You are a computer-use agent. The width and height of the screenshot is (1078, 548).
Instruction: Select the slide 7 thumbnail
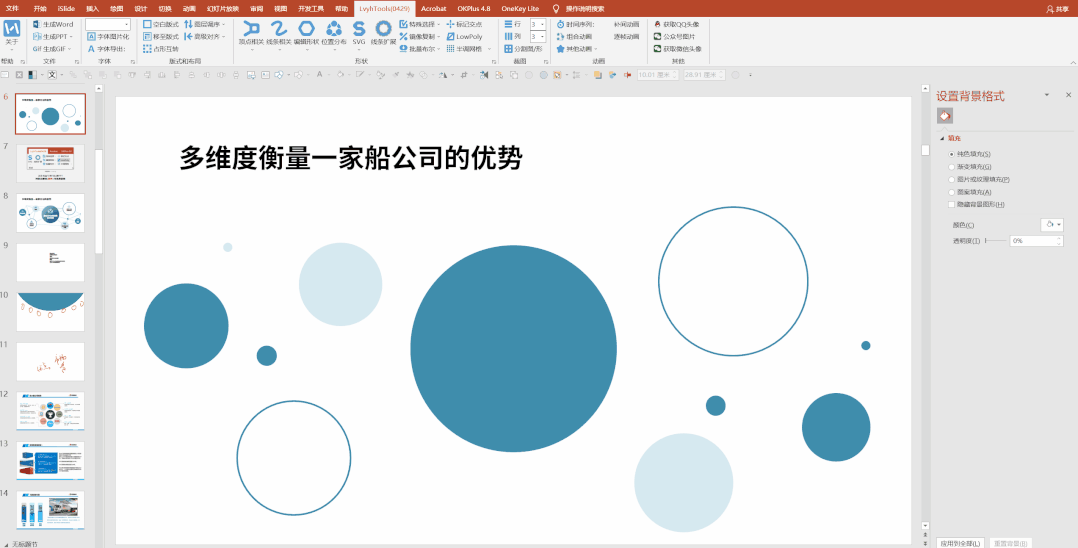tap(50, 164)
